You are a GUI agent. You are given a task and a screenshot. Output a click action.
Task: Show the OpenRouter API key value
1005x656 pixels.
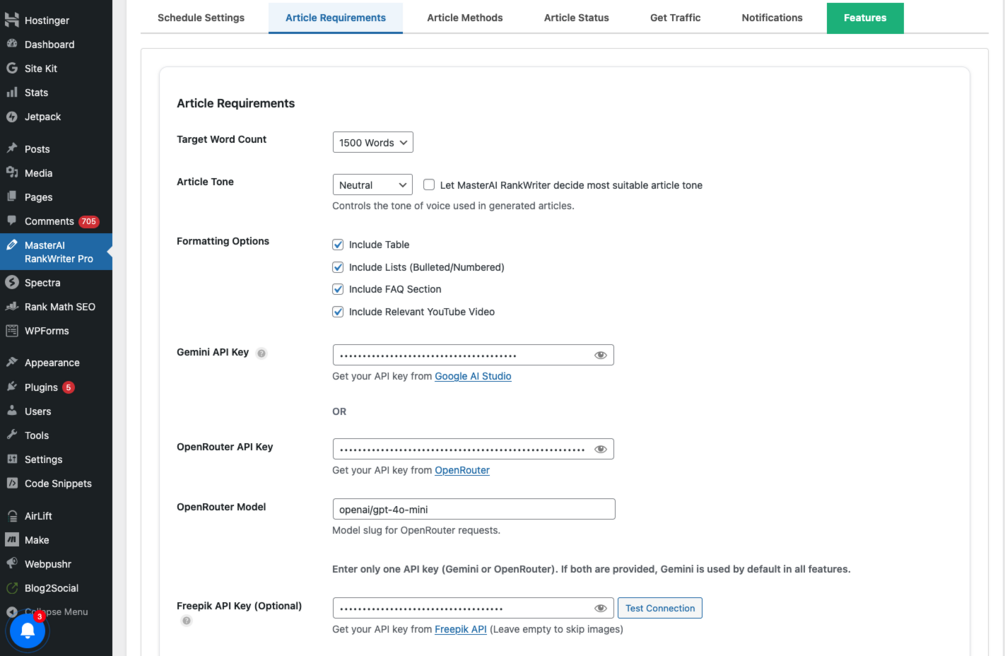tap(600, 449)
